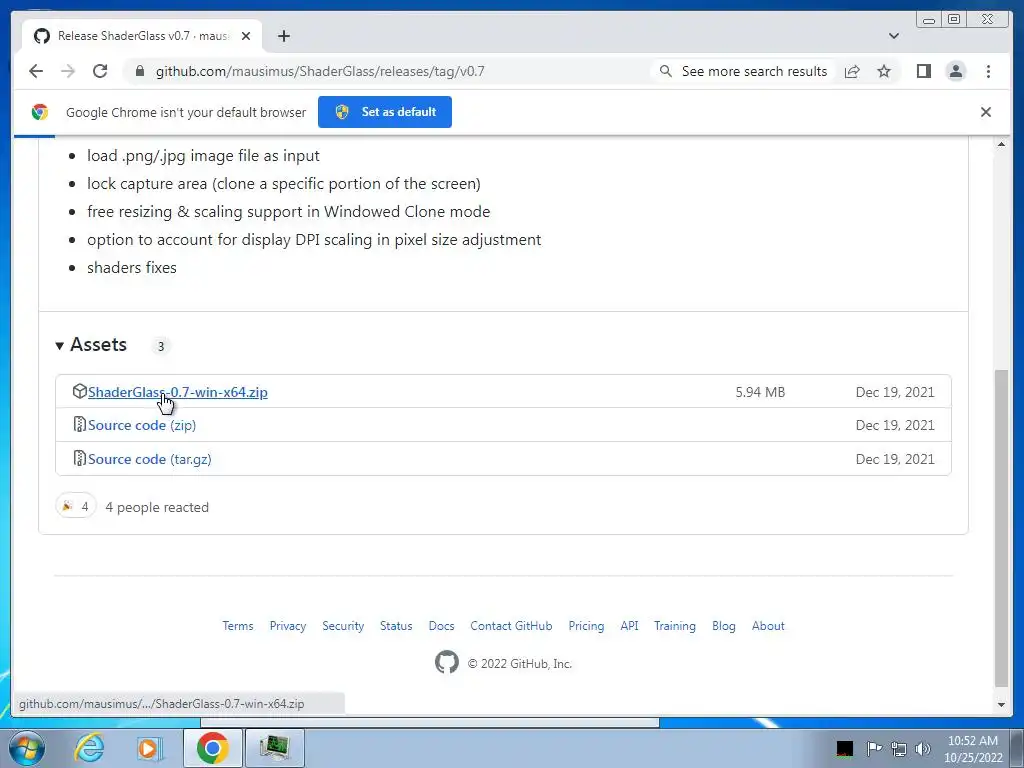Viewport: 1024px width, 768px height.
Task: Reload the current page
Action: pos(100,71)
